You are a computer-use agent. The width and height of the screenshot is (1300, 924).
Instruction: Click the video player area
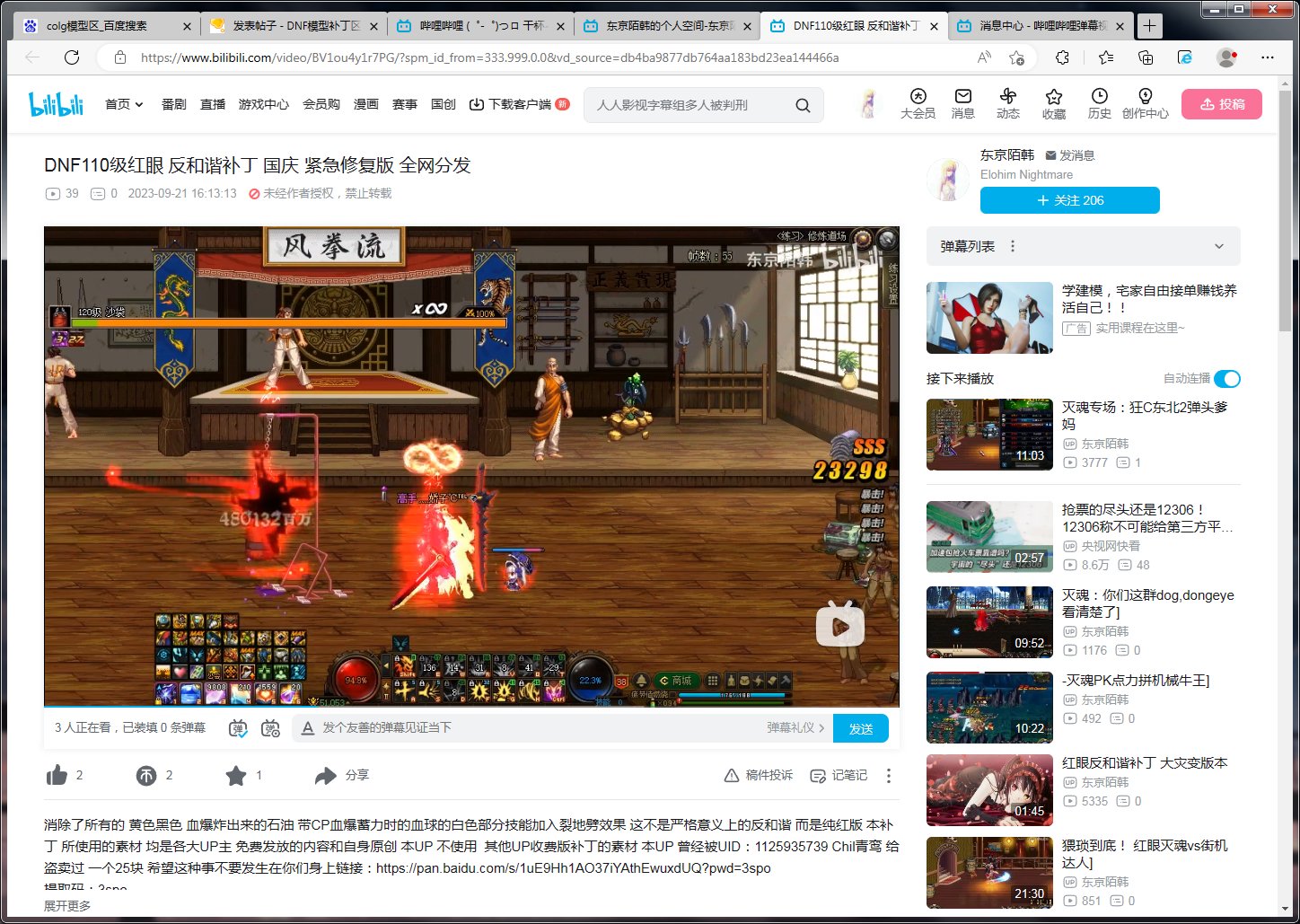[x=471, y=466]
